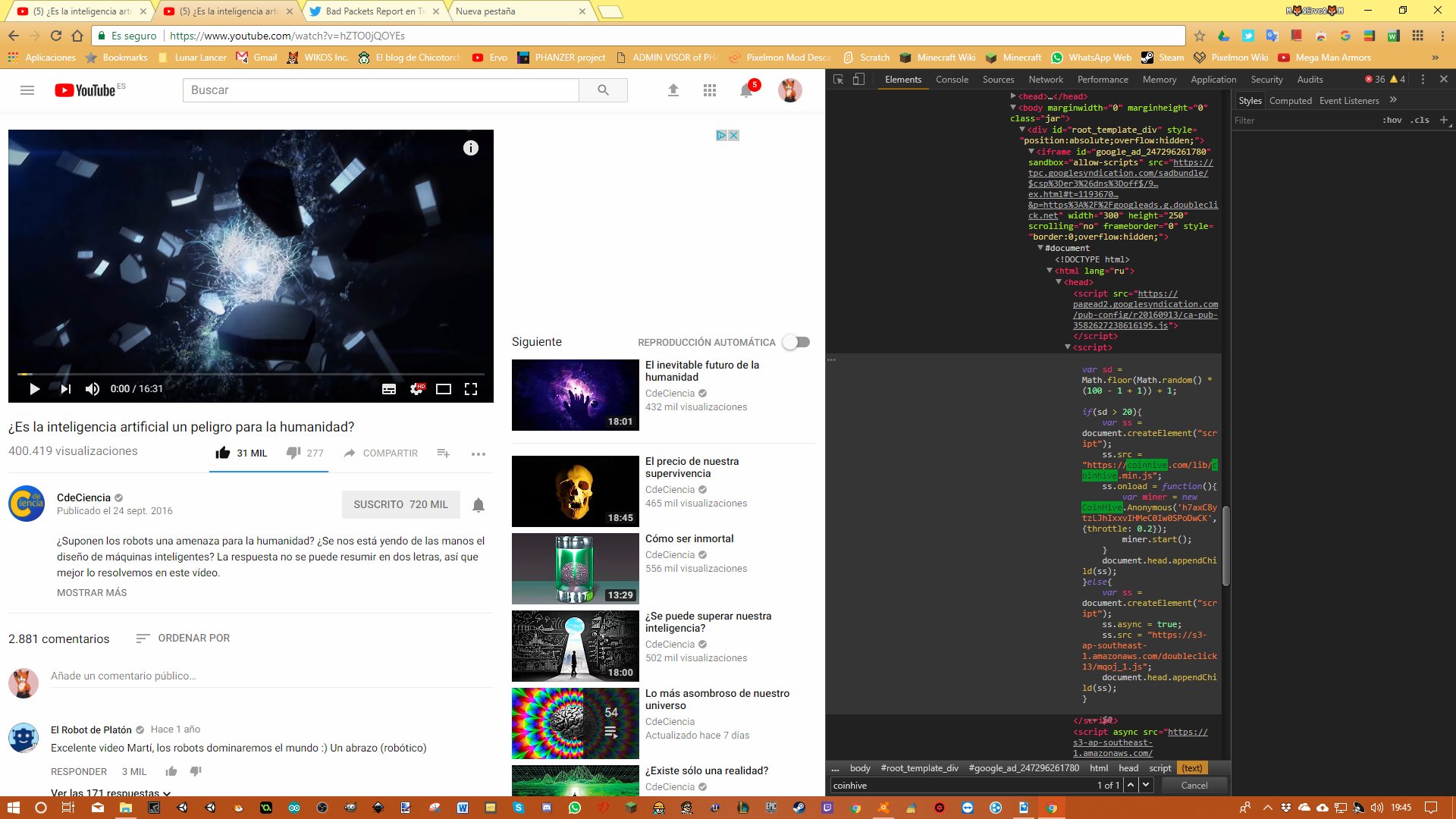Open the YouTube notifications bell
This screenshot has width=1456, height=819.
(x=746, y=90)
